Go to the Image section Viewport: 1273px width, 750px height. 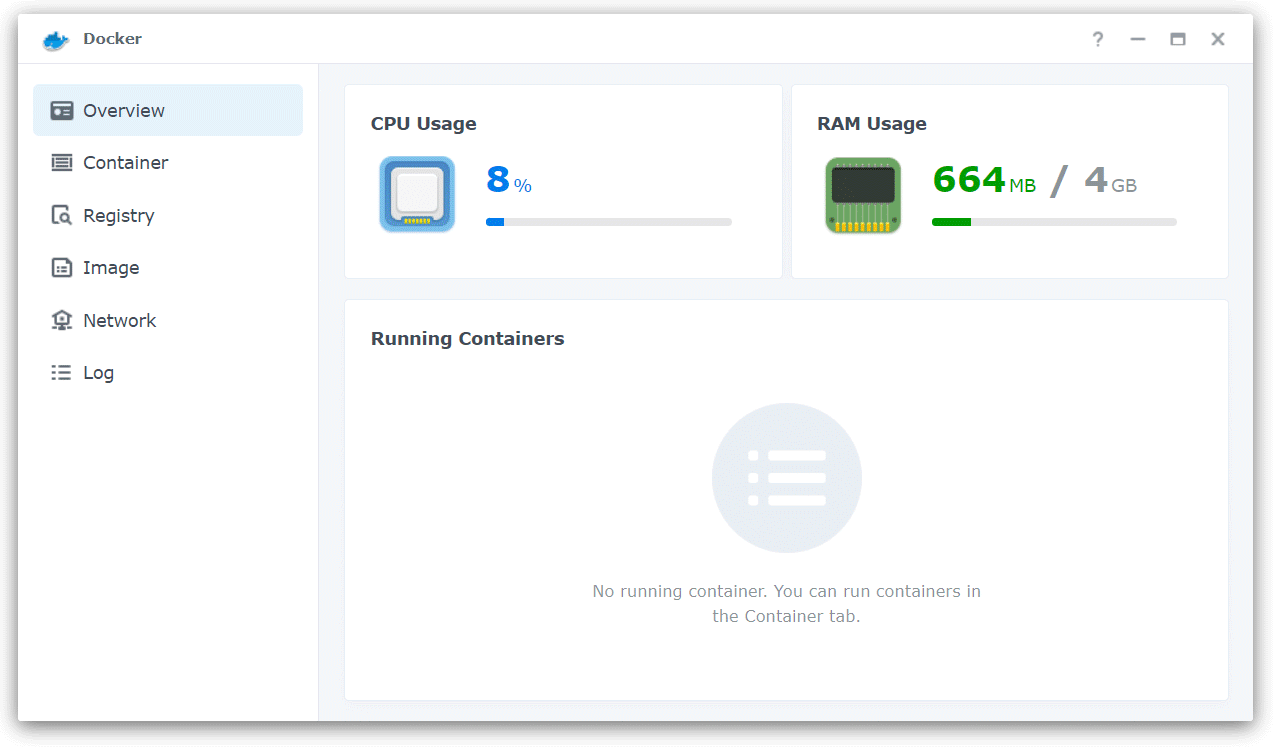coord(168,268)
